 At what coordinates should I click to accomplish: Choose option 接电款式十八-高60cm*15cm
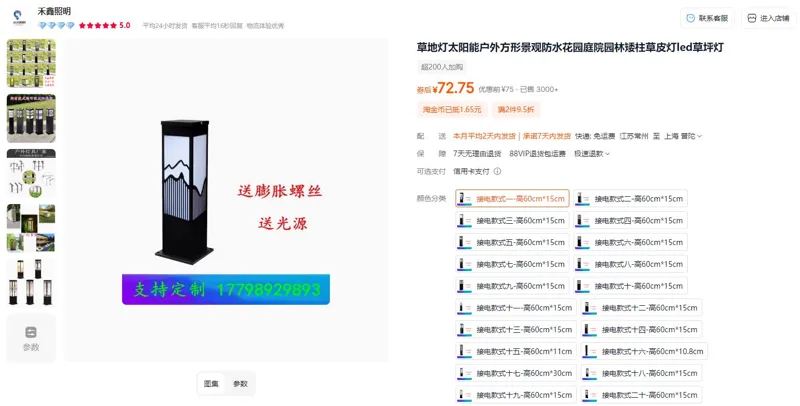pos(641,373)
